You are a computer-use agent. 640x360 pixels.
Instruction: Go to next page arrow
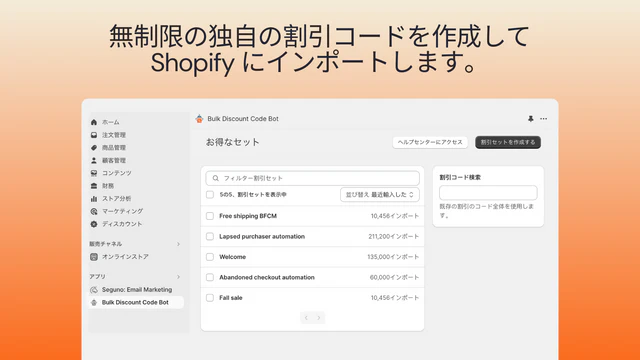319,318
